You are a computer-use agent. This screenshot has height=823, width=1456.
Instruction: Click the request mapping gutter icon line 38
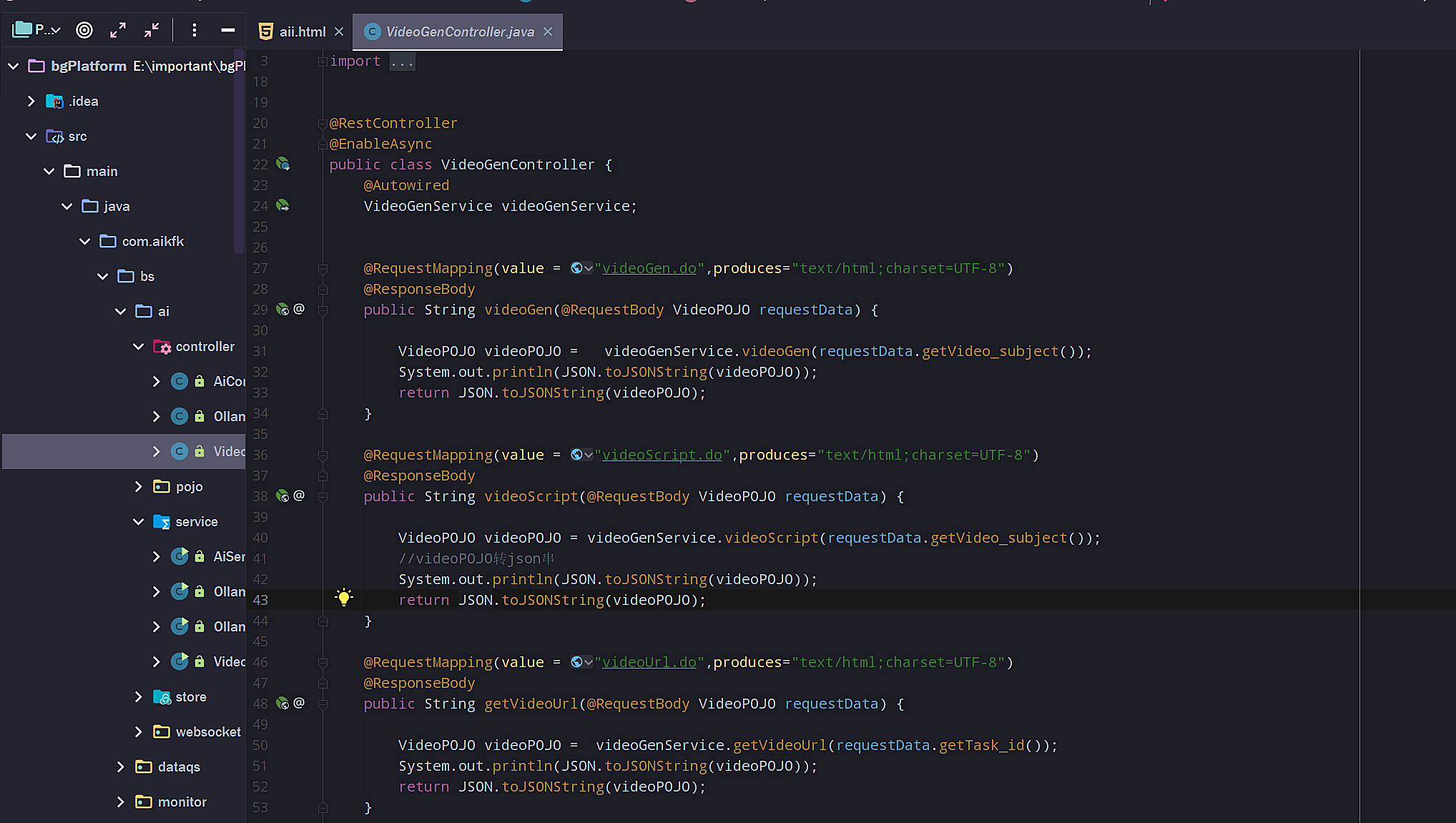click(283, 496)
